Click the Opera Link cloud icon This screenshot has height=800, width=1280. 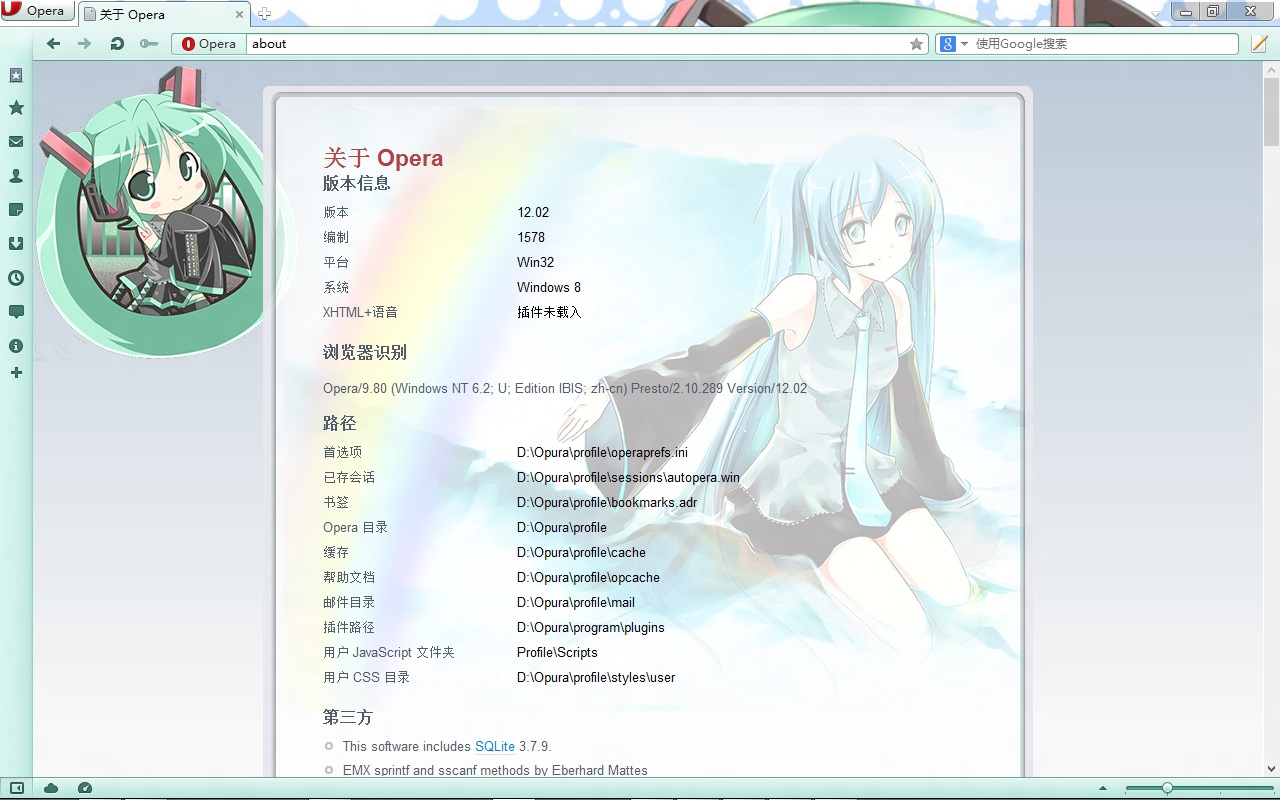point(51,788)
